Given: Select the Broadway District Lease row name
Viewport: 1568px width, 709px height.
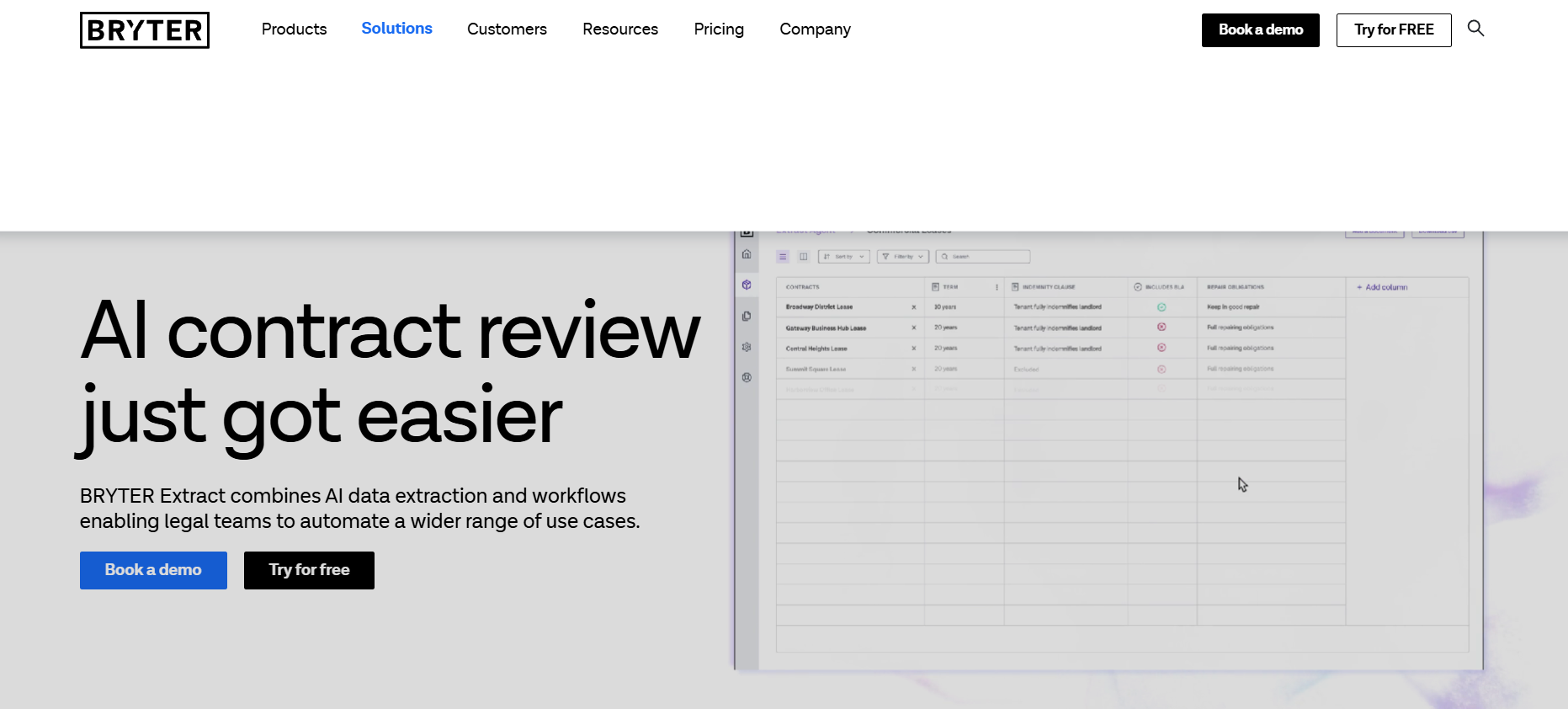Looking at the screenshot, I should tap(819, 307).
